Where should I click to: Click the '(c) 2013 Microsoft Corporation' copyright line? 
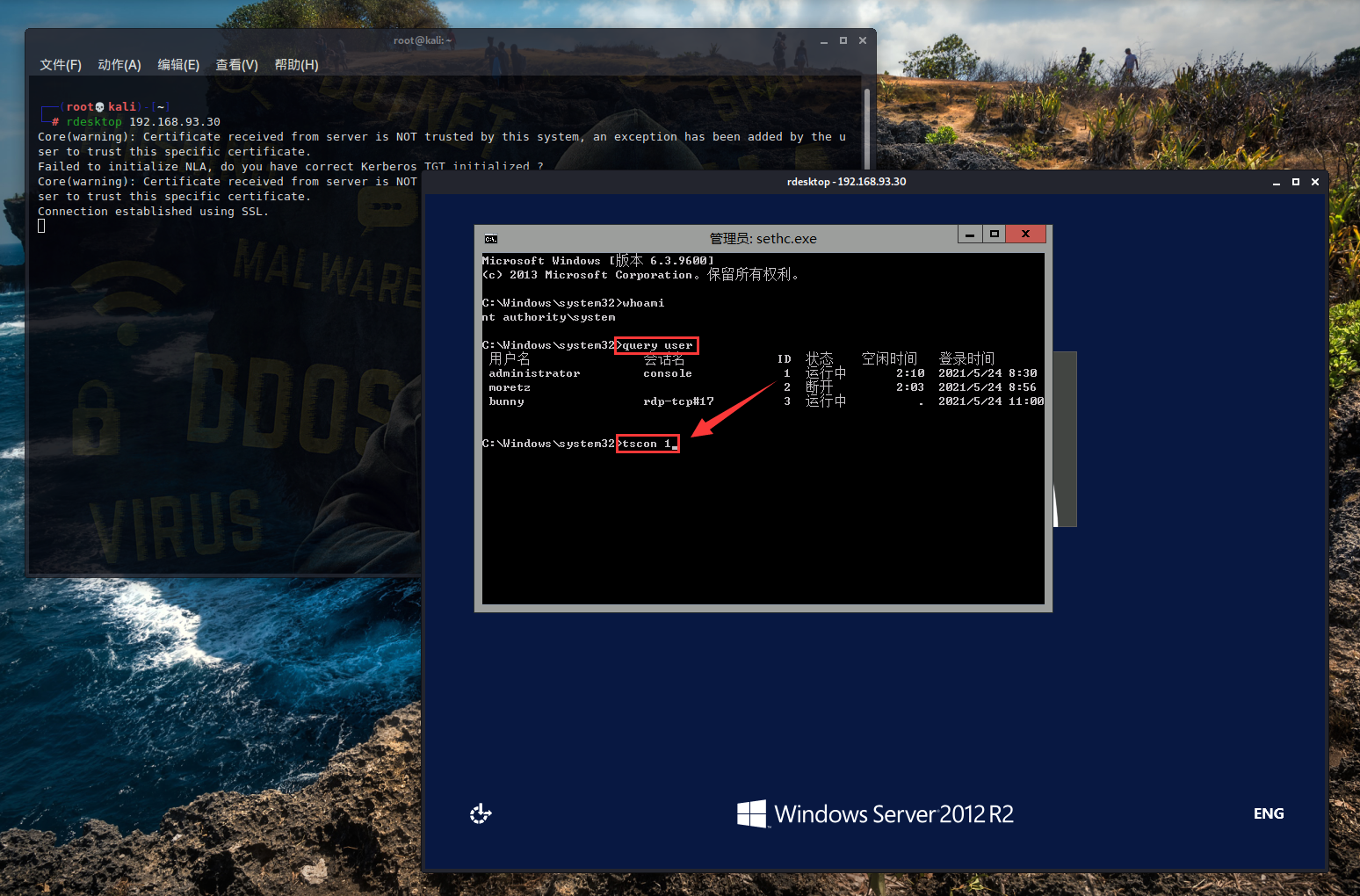tap(641, 275)
